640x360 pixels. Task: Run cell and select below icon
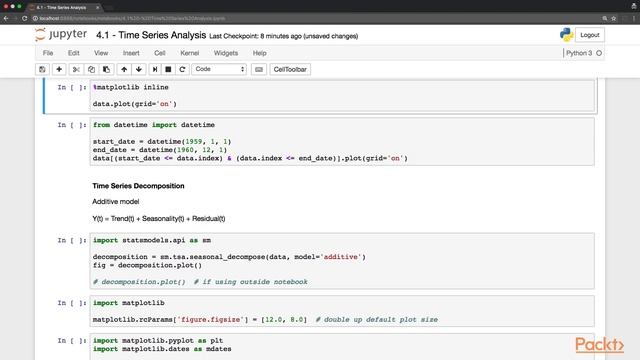(x=155, y=69)
